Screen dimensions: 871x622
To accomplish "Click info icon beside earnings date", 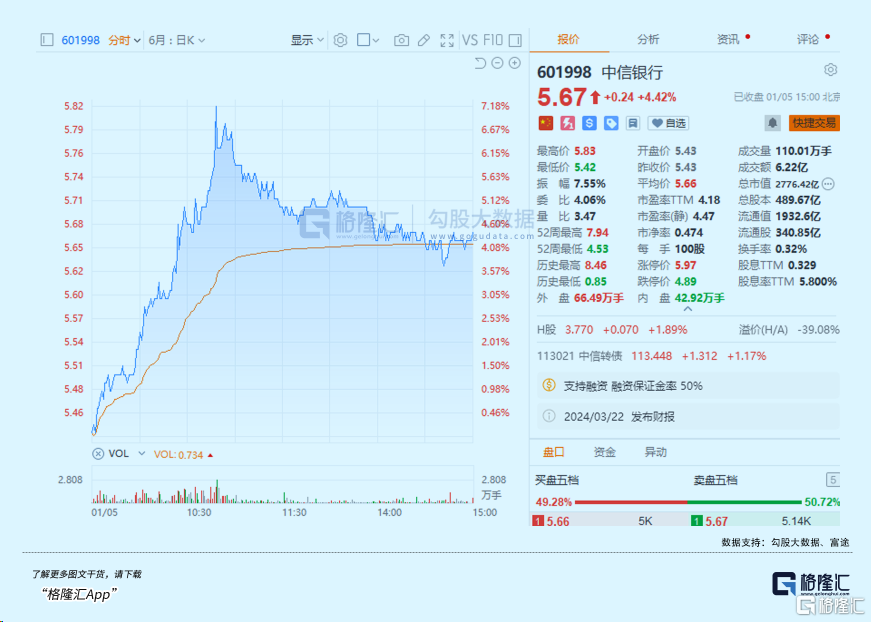I will click(x=549, y=416).
